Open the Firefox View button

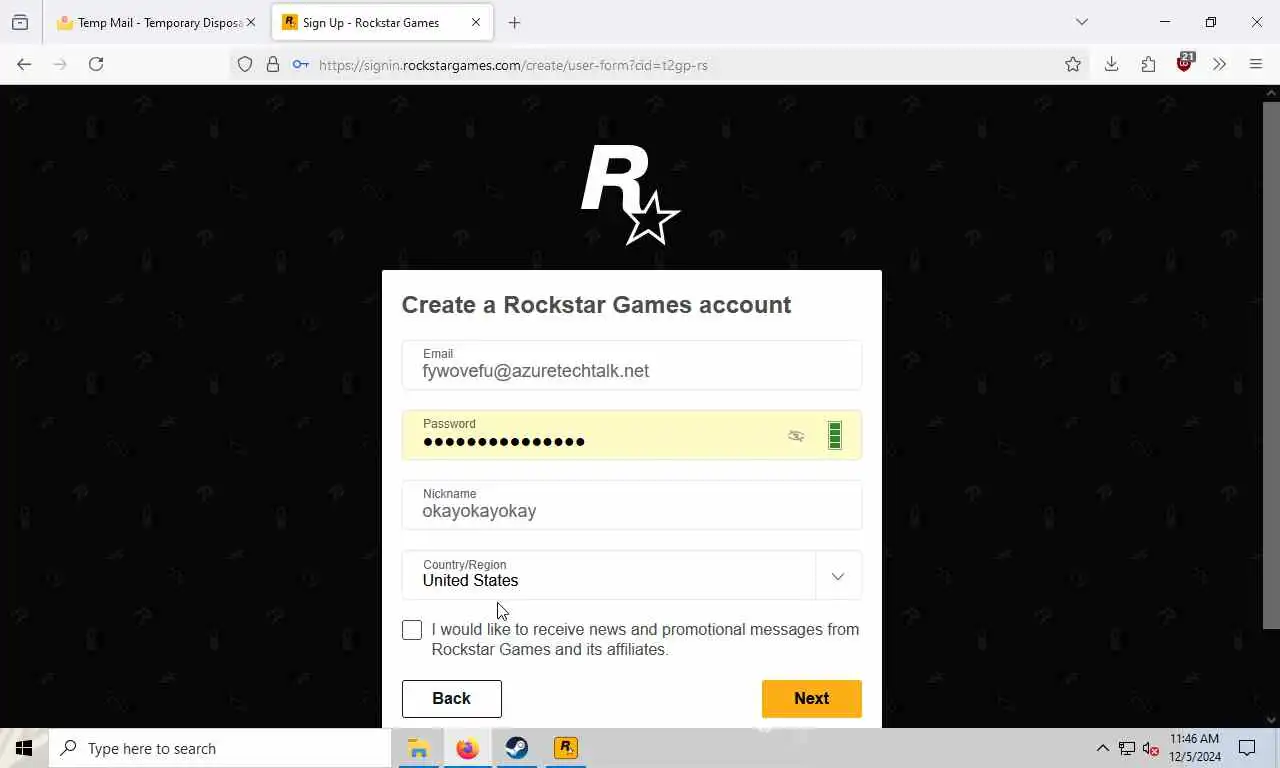[20, 22]
